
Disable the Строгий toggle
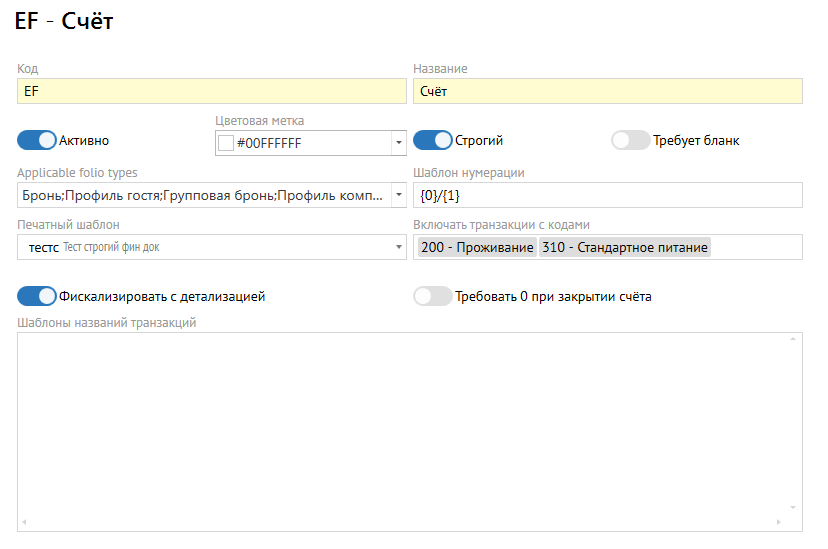point(433,140)
